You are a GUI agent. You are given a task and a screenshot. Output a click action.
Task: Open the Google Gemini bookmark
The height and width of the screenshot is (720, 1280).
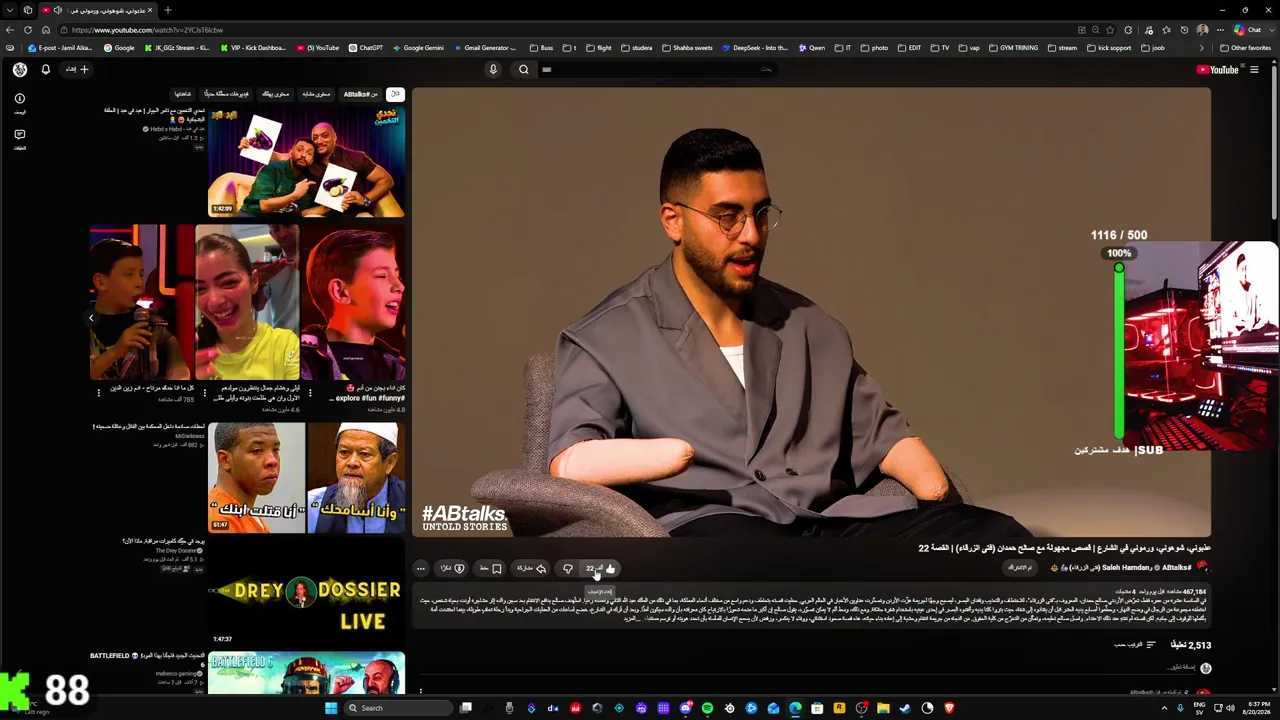coord(418,48)
